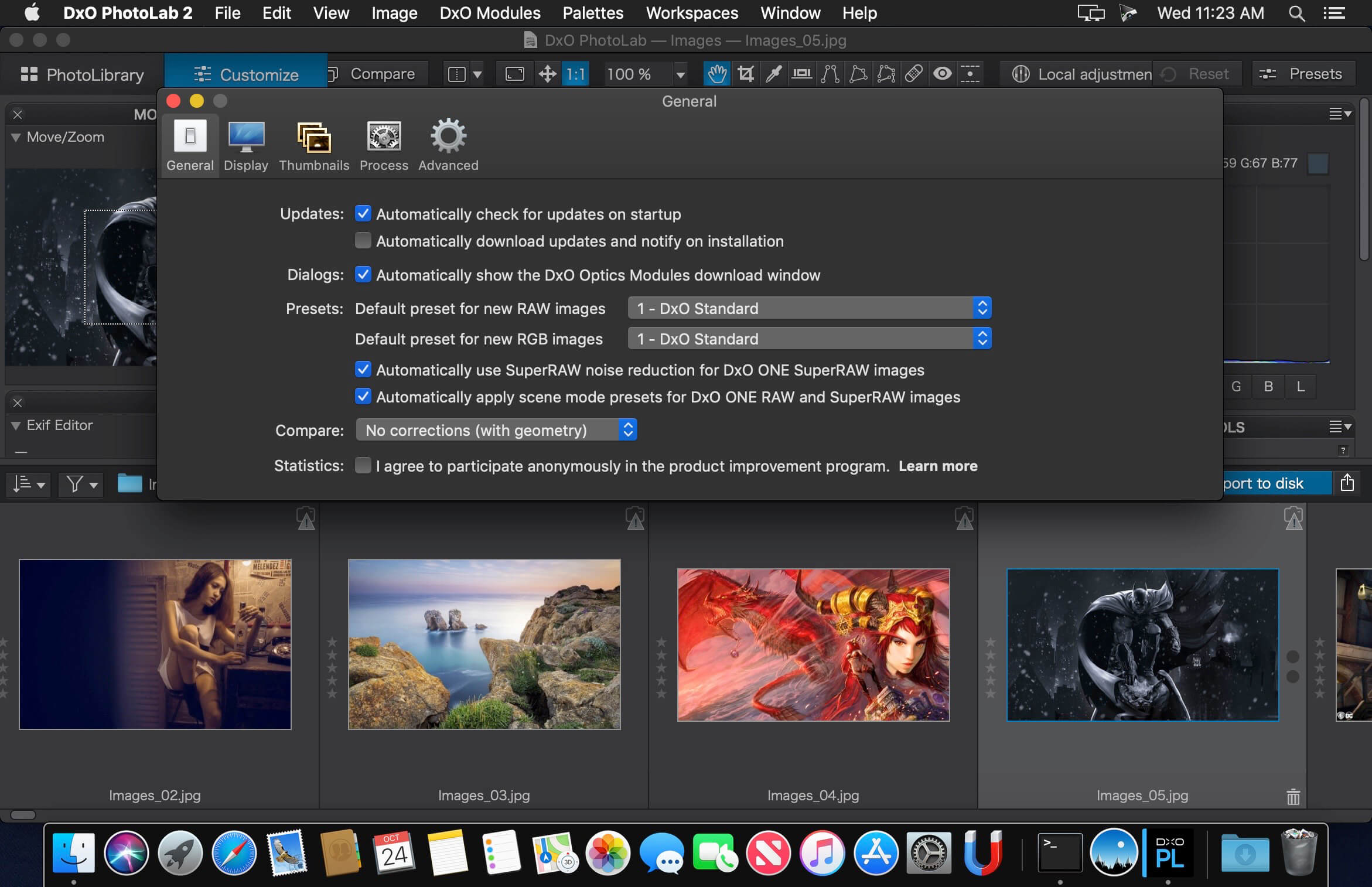The height and width of the screenshot is (887, 1372).
Task: Agree to product improvement program checkbox
Action: [363, 466]
